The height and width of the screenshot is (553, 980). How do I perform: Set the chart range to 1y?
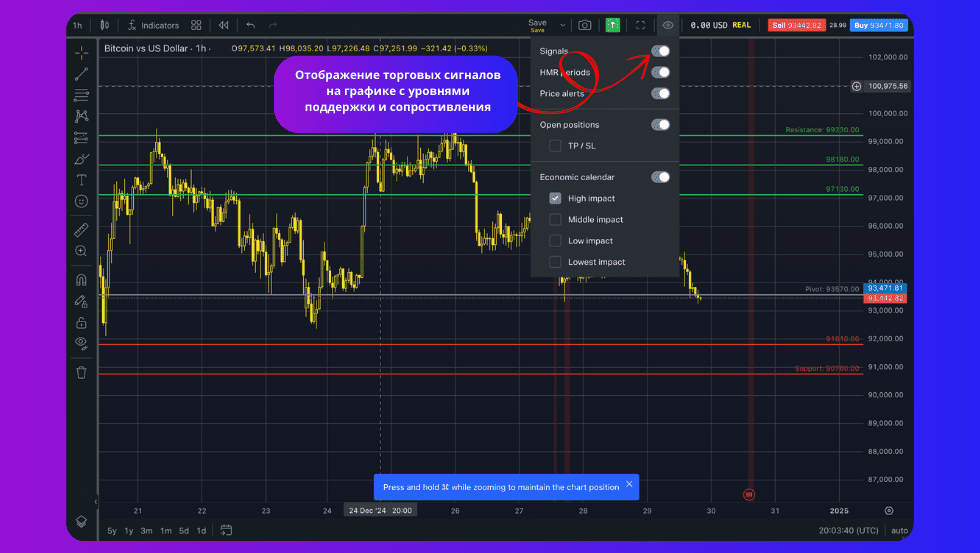129,531
